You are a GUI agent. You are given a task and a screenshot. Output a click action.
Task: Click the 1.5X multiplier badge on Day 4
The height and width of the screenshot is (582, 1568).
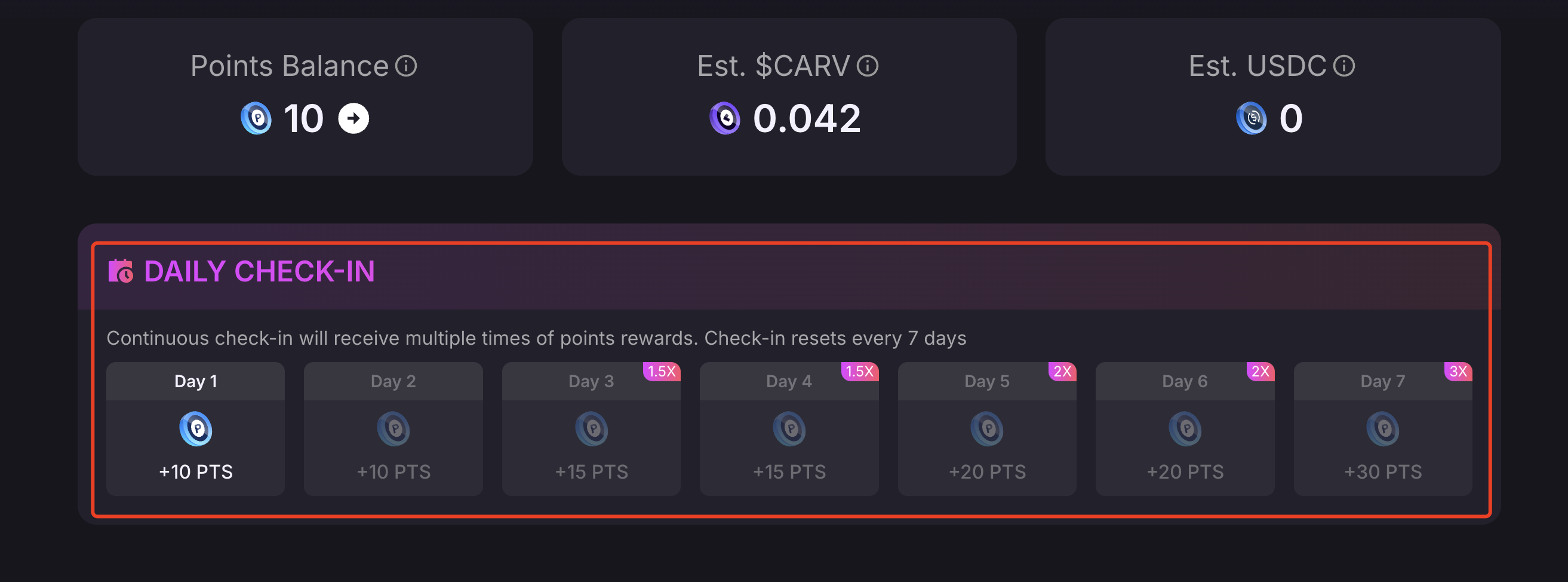coord(859,371)
